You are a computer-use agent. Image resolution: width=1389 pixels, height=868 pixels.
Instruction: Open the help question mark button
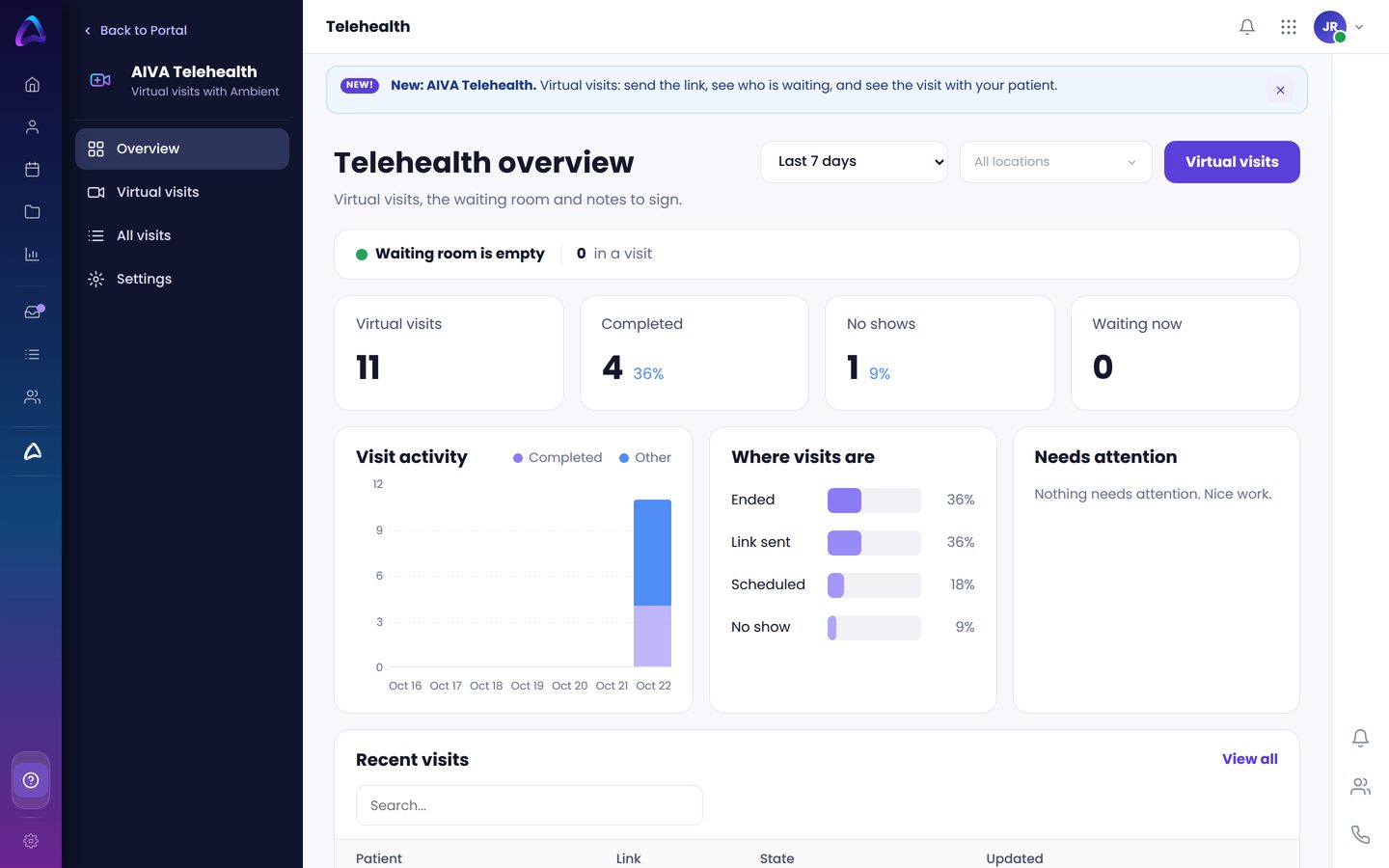[31, 780]
